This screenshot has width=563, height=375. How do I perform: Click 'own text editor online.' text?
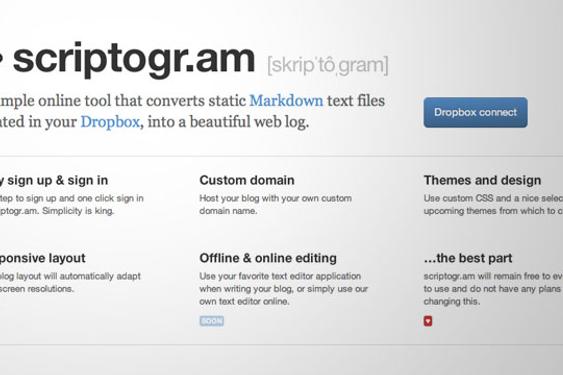[x=244, y=301]
